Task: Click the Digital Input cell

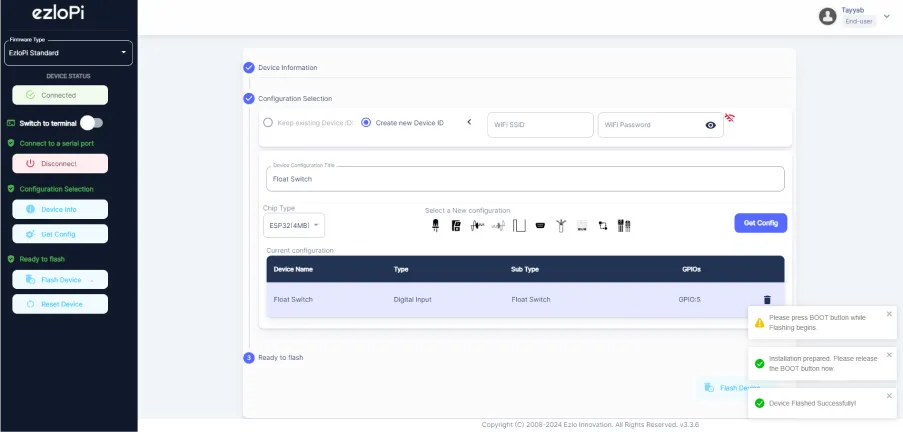Action: tap(412, 300)
